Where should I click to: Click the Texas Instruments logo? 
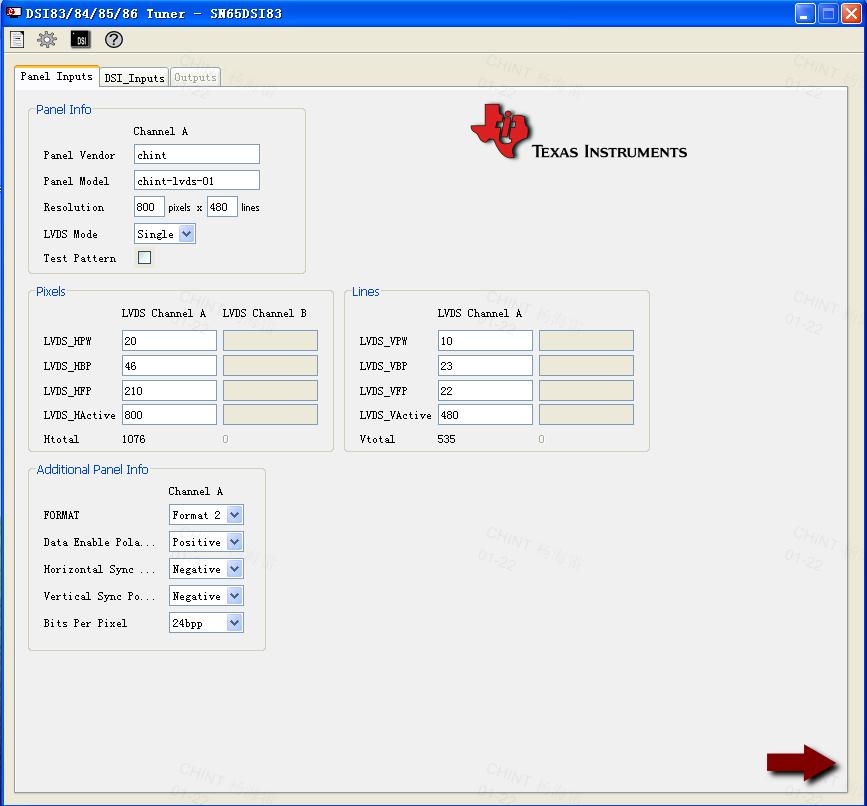(x=578, y=133)
